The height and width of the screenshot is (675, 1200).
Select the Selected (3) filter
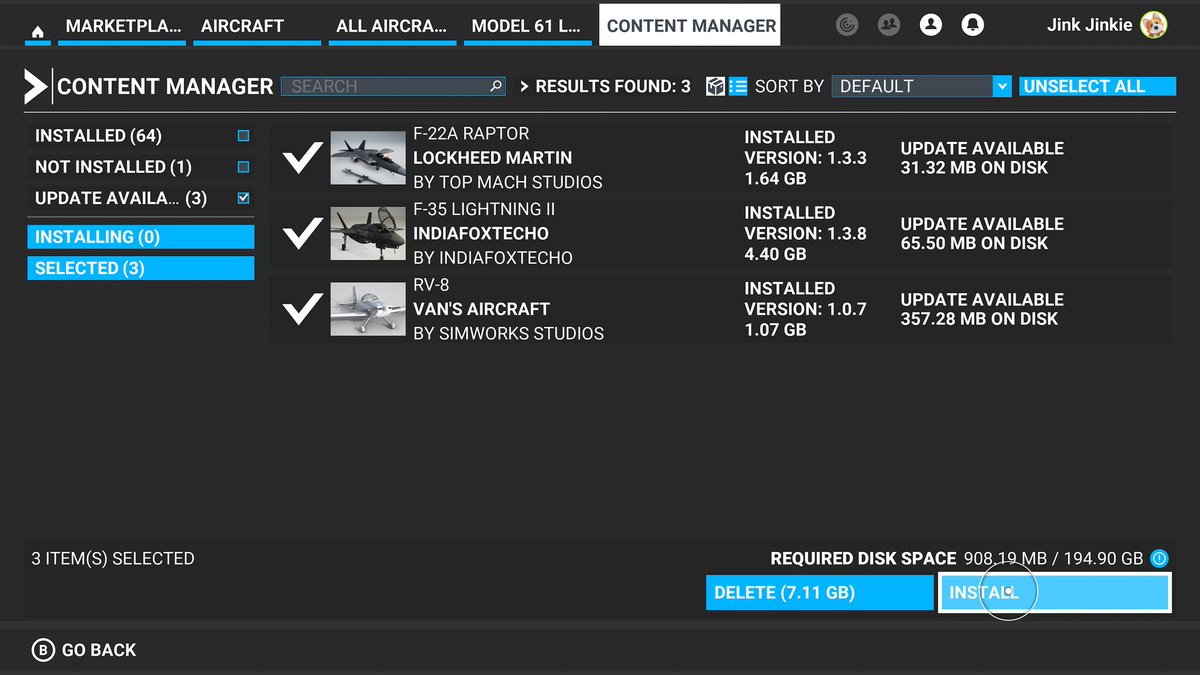140,268
